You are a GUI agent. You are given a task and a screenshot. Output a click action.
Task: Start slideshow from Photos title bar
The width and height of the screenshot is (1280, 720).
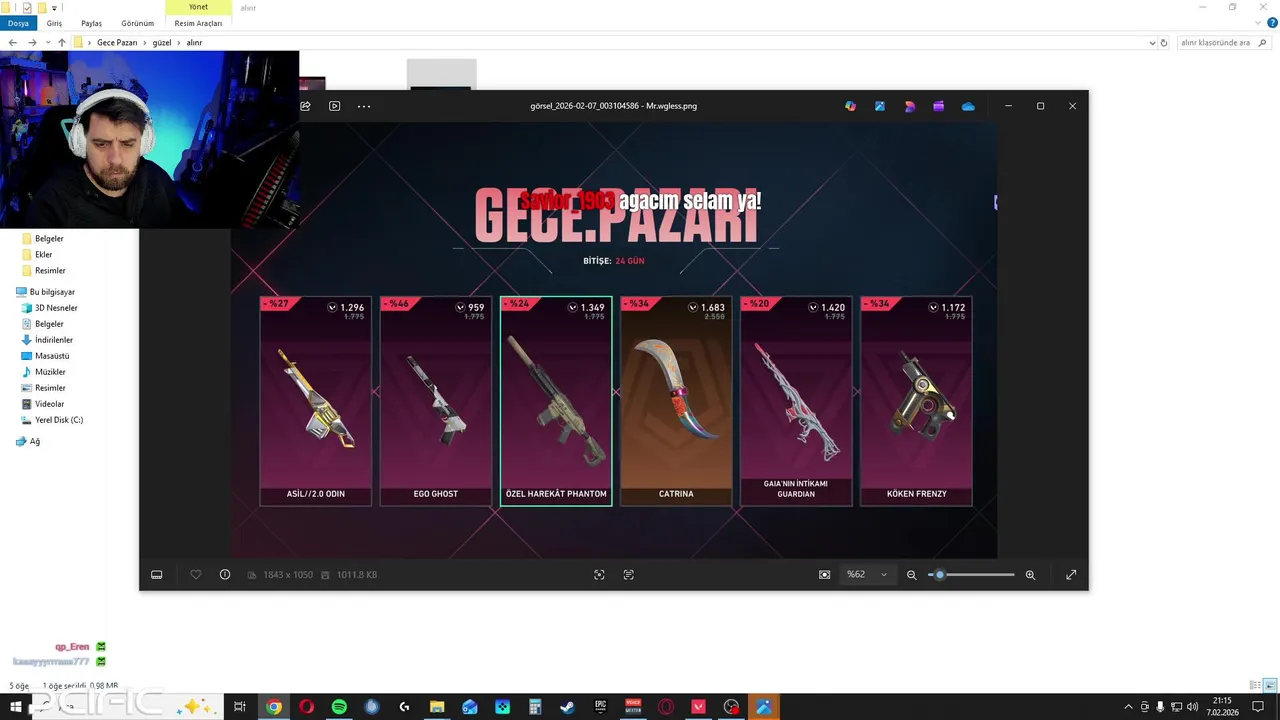335,106
